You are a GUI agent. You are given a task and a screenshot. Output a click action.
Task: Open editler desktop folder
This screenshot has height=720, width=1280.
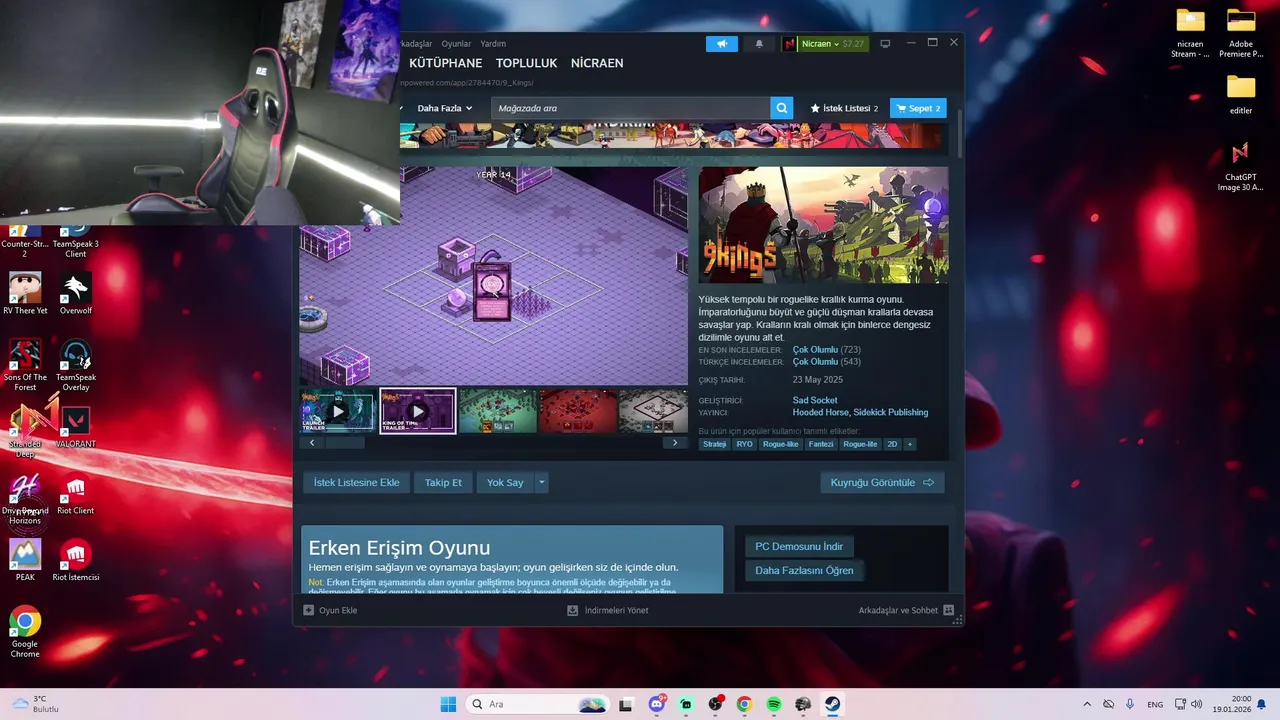1241,95
